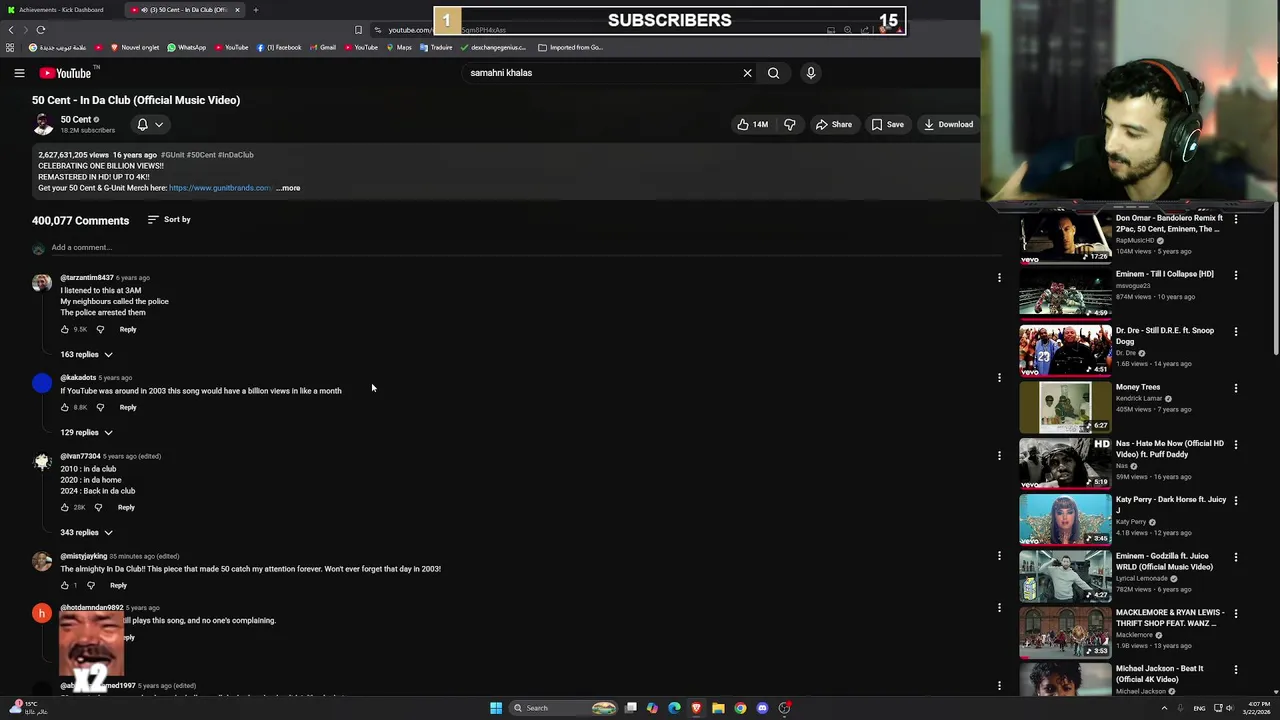The image size is (1280, 720).
Task: Download the video
Action: click(948, 125)
